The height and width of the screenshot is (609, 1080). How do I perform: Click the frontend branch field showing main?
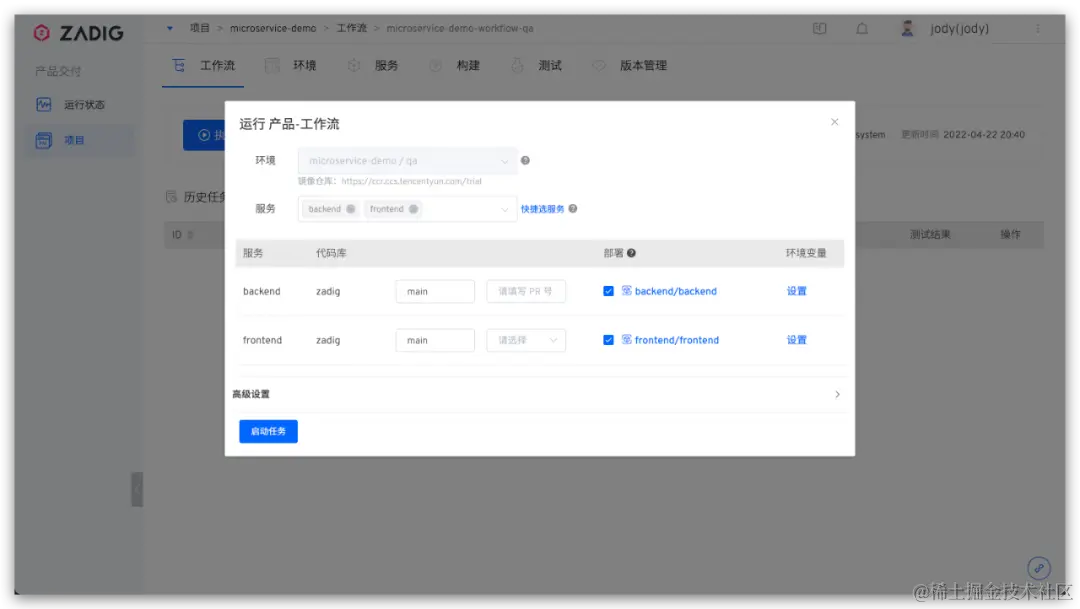[435, 340]
